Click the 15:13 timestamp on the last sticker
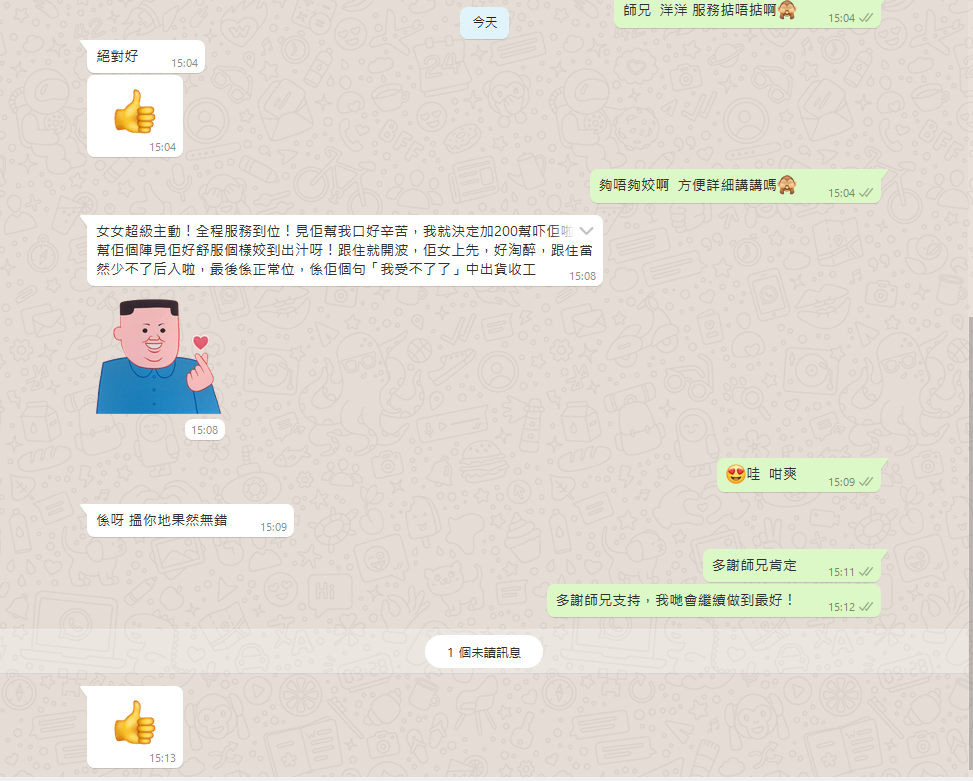 point(163,759)
